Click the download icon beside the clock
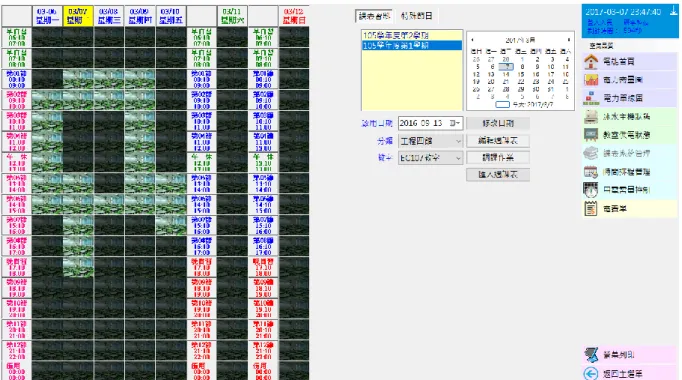This screenshot has width=682, height=380. (673, 11)
